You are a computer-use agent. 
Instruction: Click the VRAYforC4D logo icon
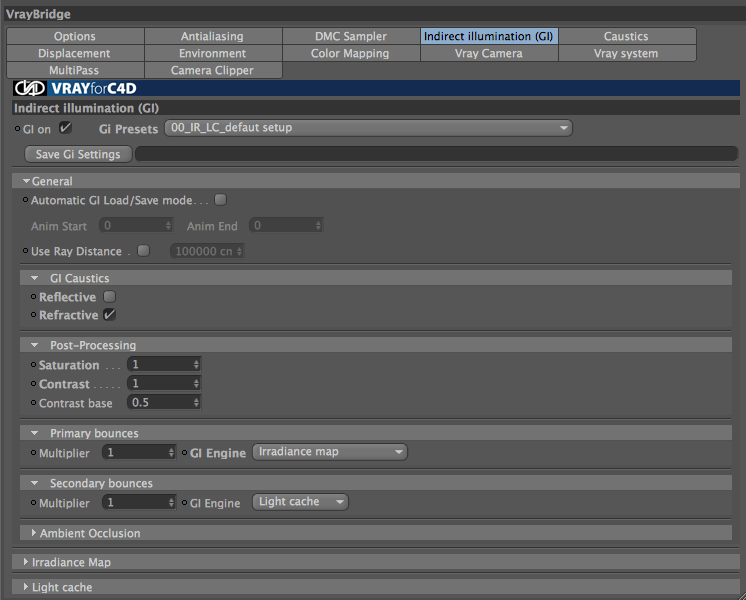click(29, 88)
